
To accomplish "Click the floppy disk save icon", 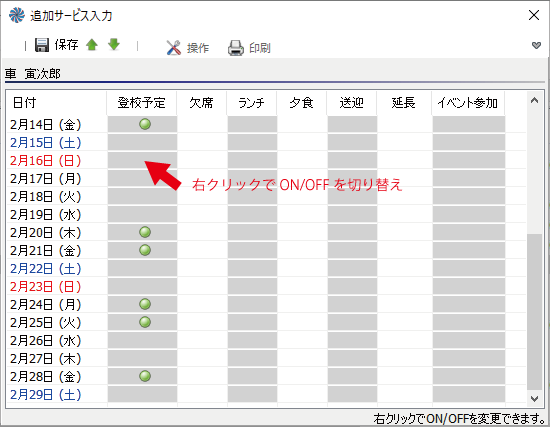I will click(x=42, y=45).
